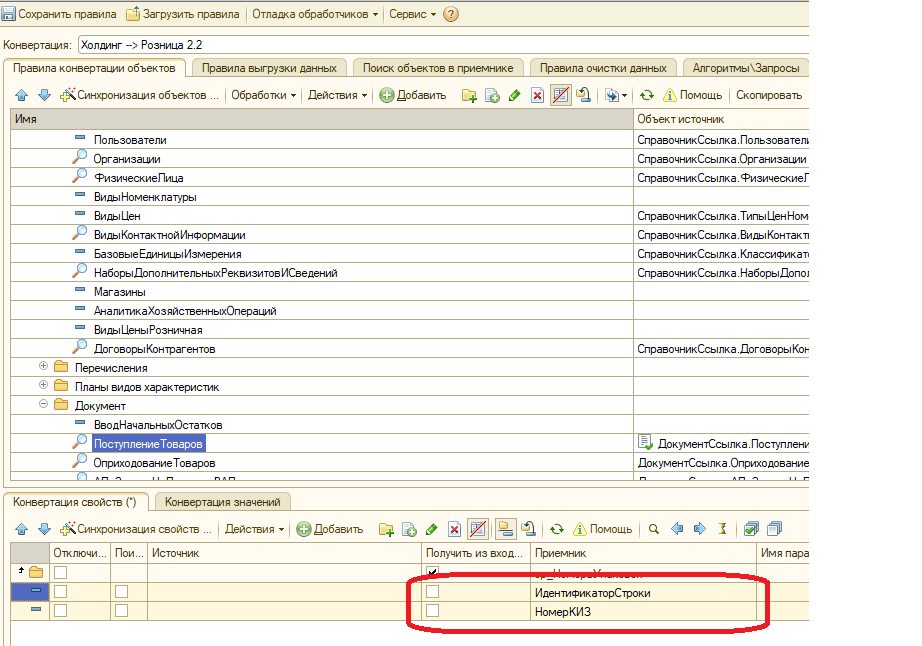The height and width of the screenshot is (646, 922).
Task: Toggle Отключить checkbox in the group folder row
Action: pos(61,573)
